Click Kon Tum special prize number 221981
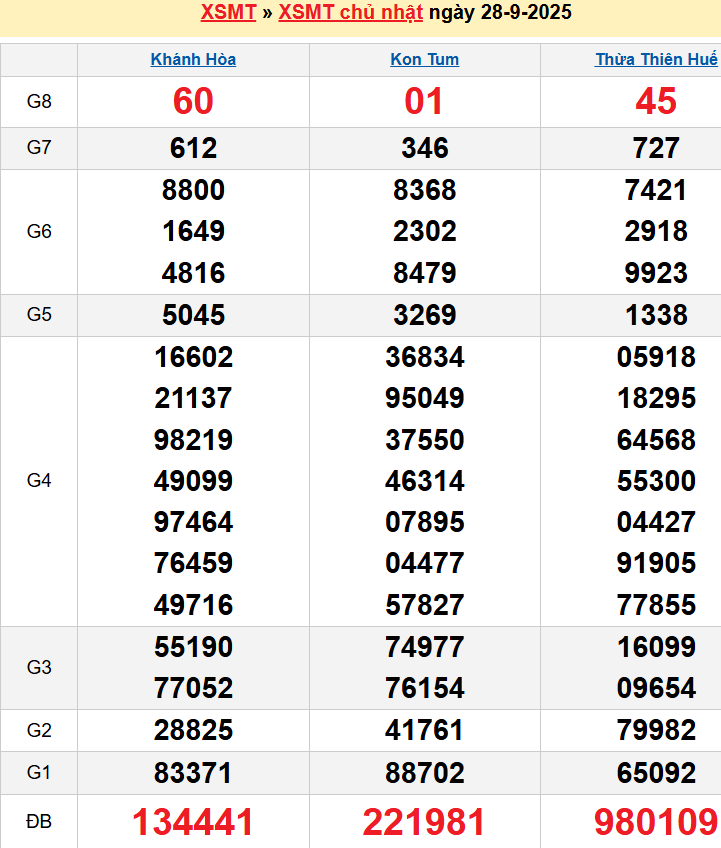This screenshot has height=848, width=721. click(x=425, y=822)
